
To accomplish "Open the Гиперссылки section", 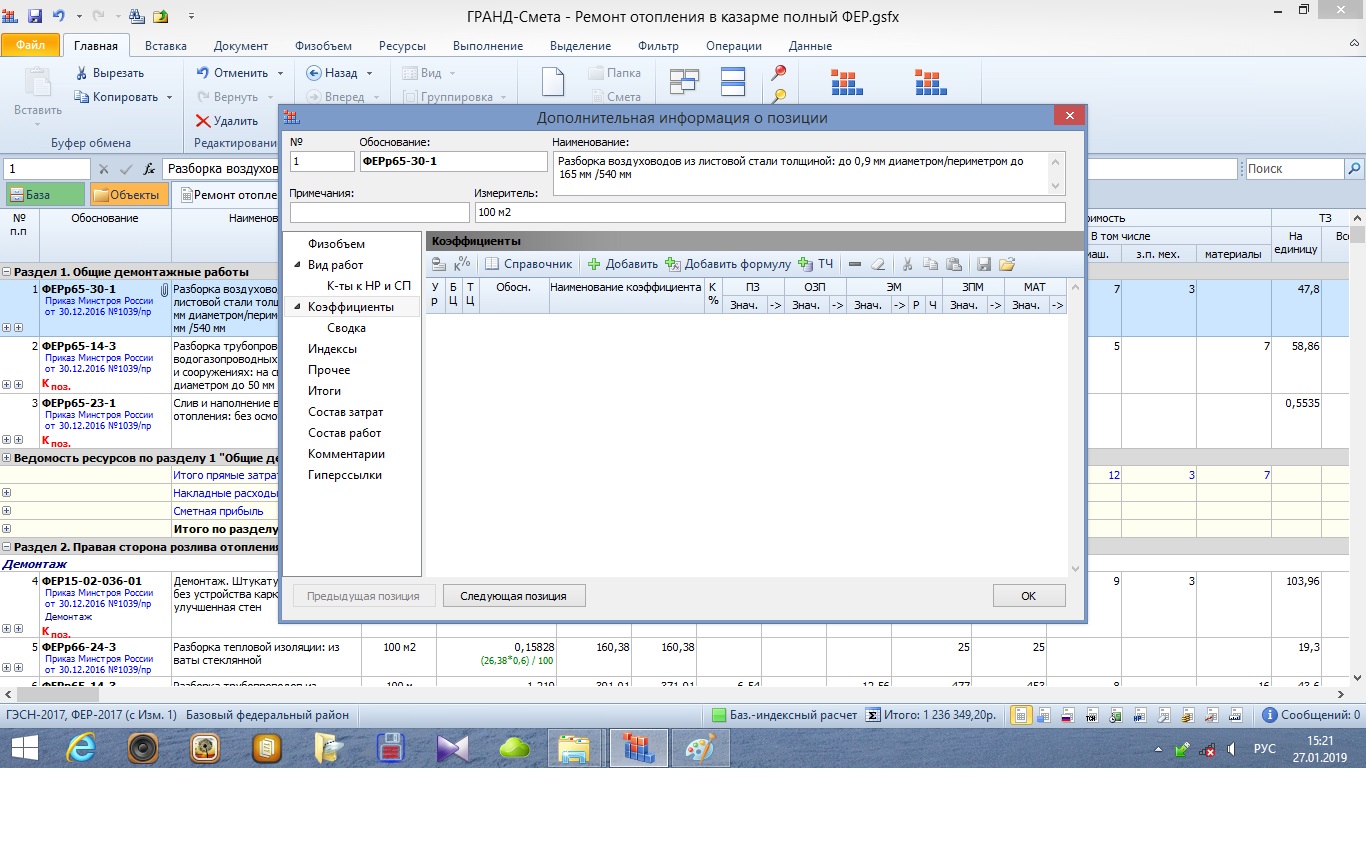I will click(345, 475).
